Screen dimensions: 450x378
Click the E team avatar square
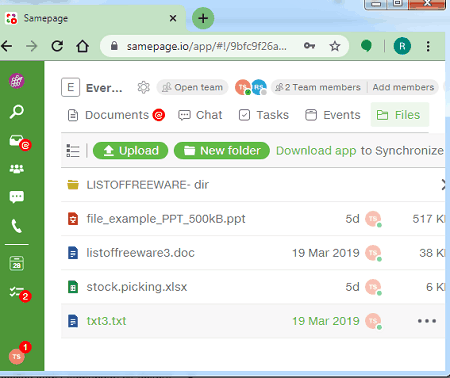tap(70, 87)
